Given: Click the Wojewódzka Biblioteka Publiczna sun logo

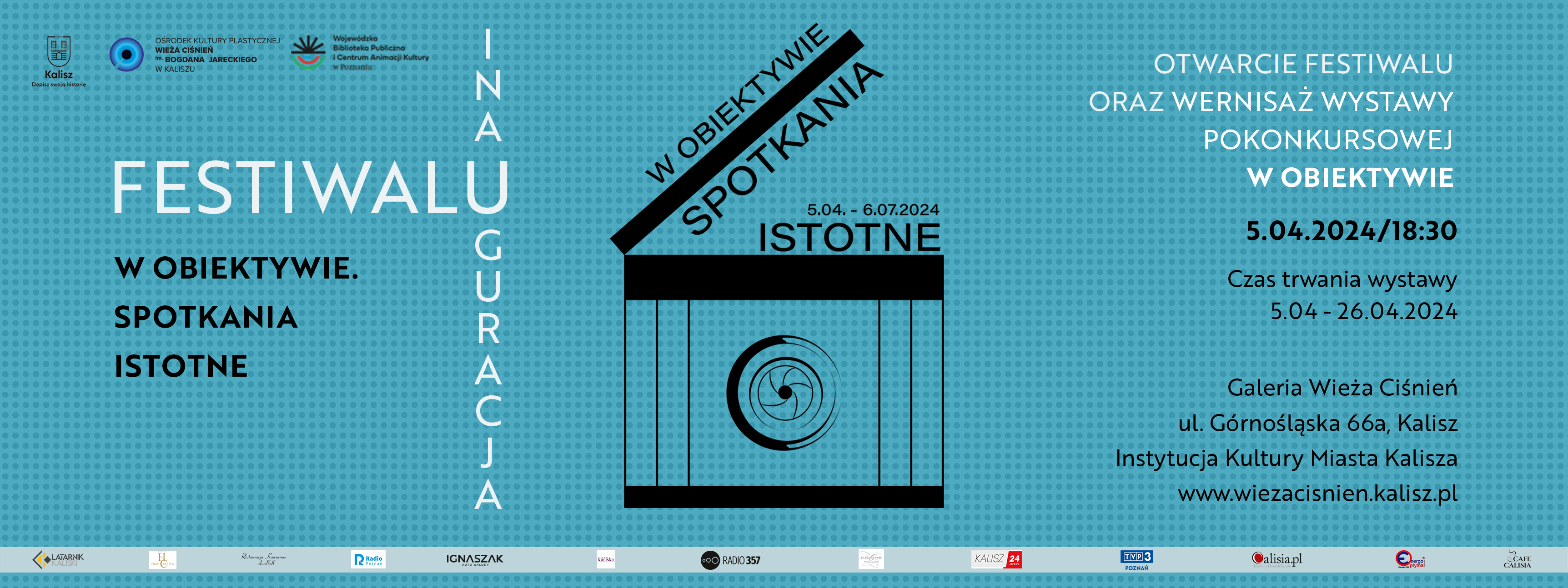Looking at the screenshot, I should [308, 53].
